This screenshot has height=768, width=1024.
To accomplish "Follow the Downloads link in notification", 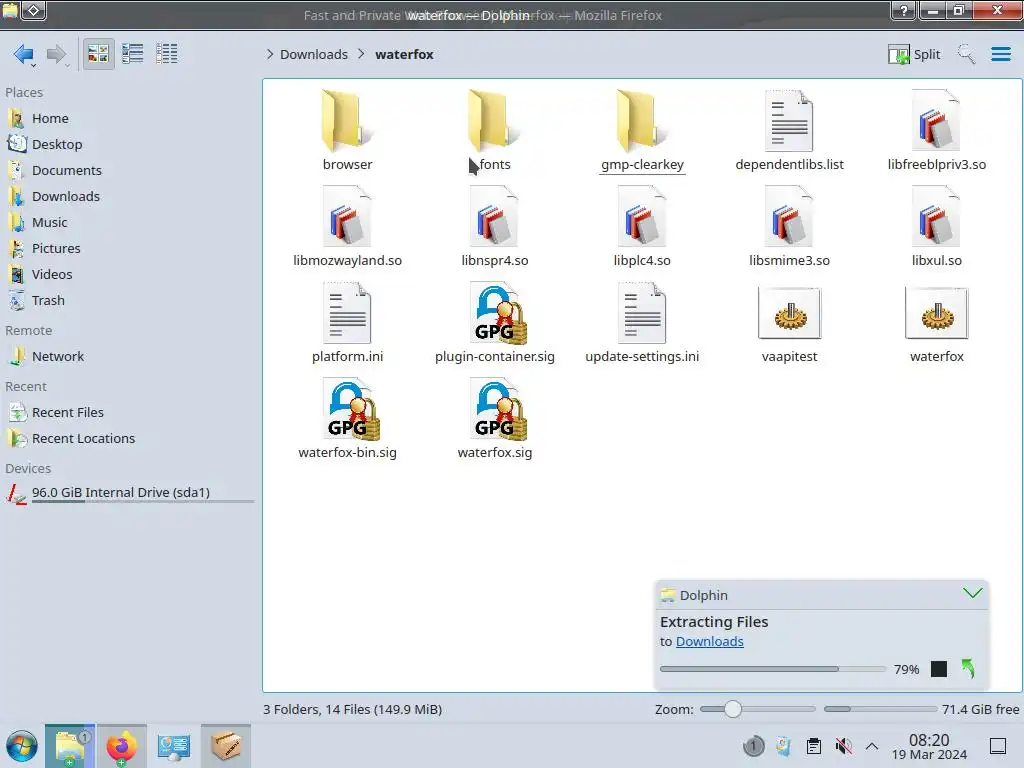I will 709,641.
